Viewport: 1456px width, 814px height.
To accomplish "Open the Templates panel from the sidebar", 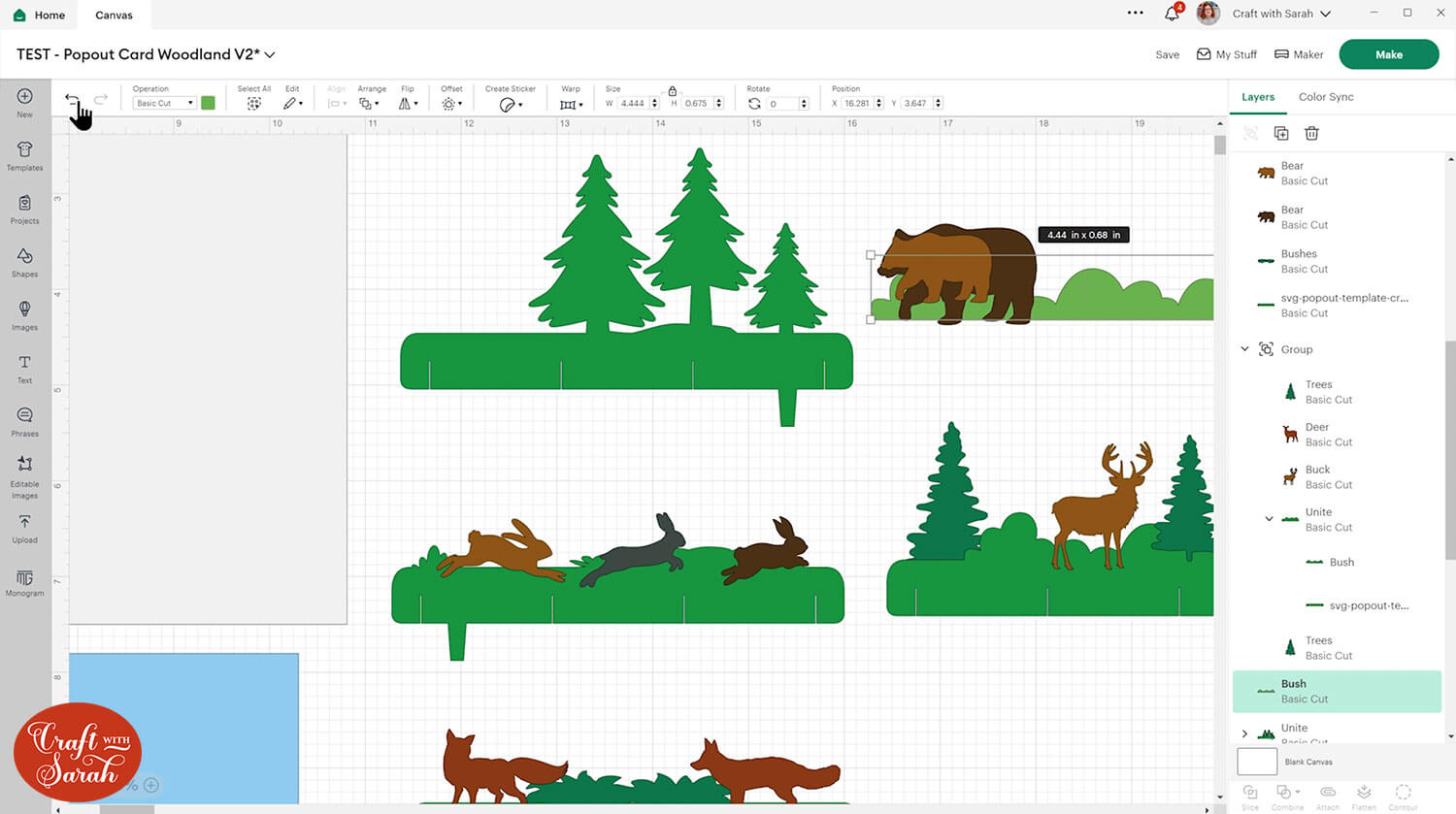I will tap(24, 155).
